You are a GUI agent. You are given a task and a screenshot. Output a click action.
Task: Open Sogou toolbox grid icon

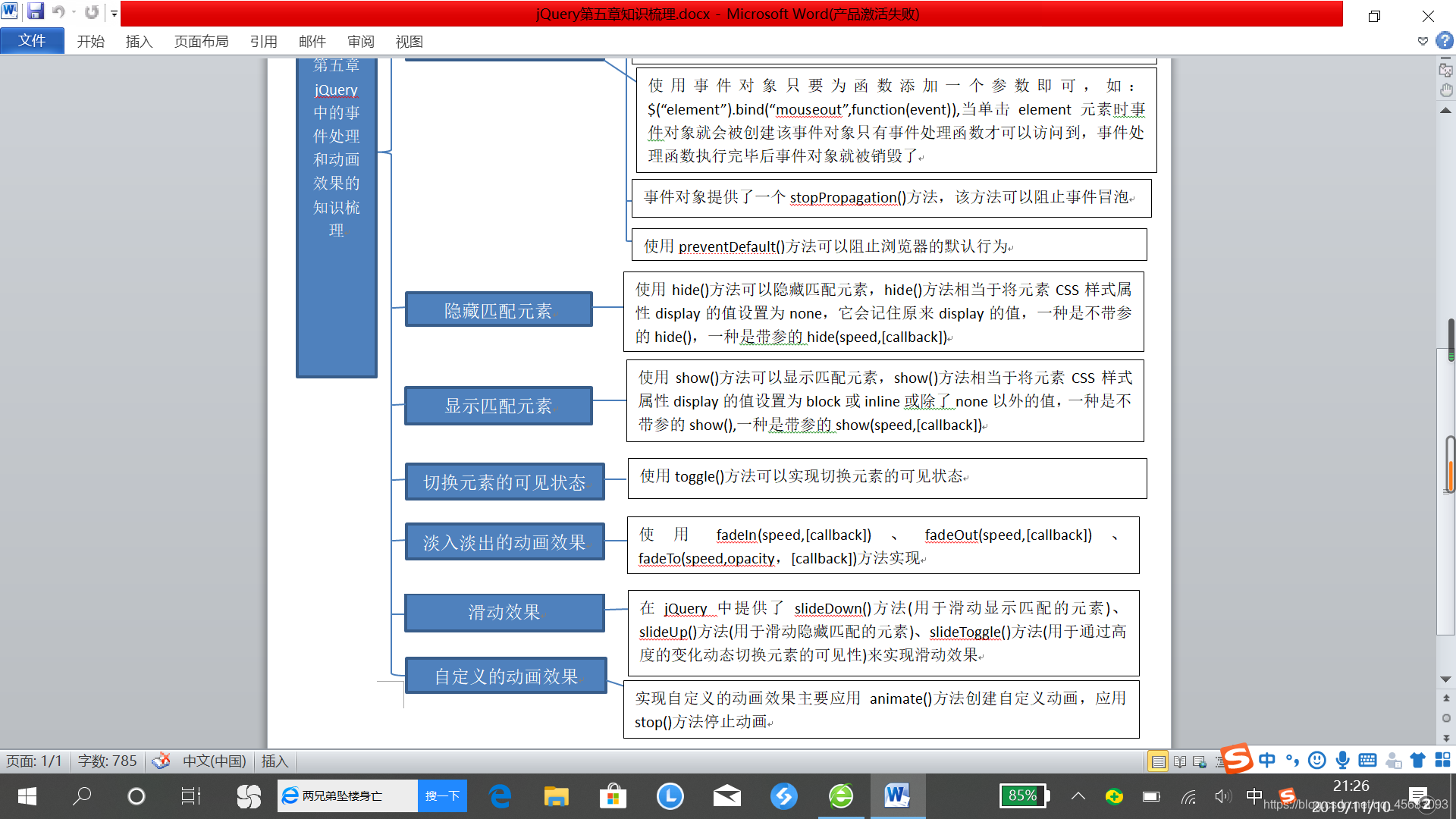tap(1442, 760)
